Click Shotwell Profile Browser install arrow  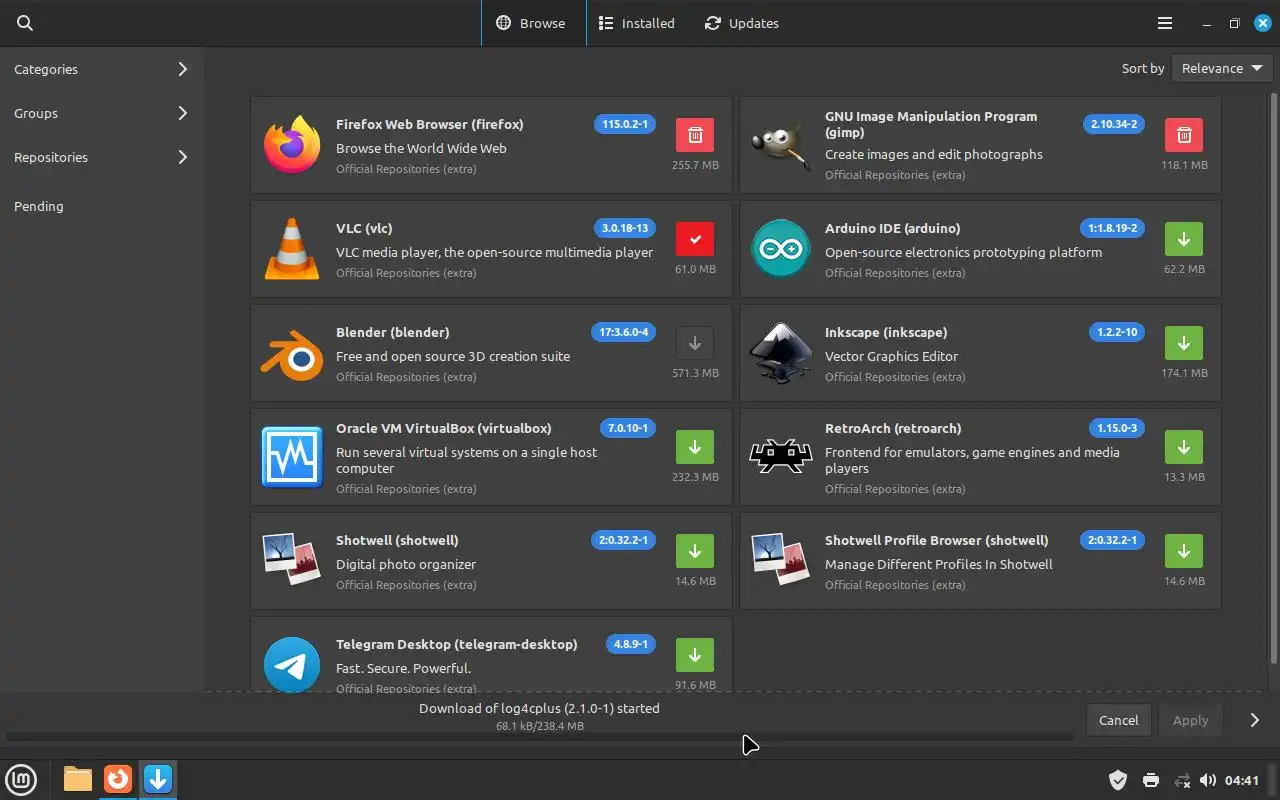click(1184, 551)
